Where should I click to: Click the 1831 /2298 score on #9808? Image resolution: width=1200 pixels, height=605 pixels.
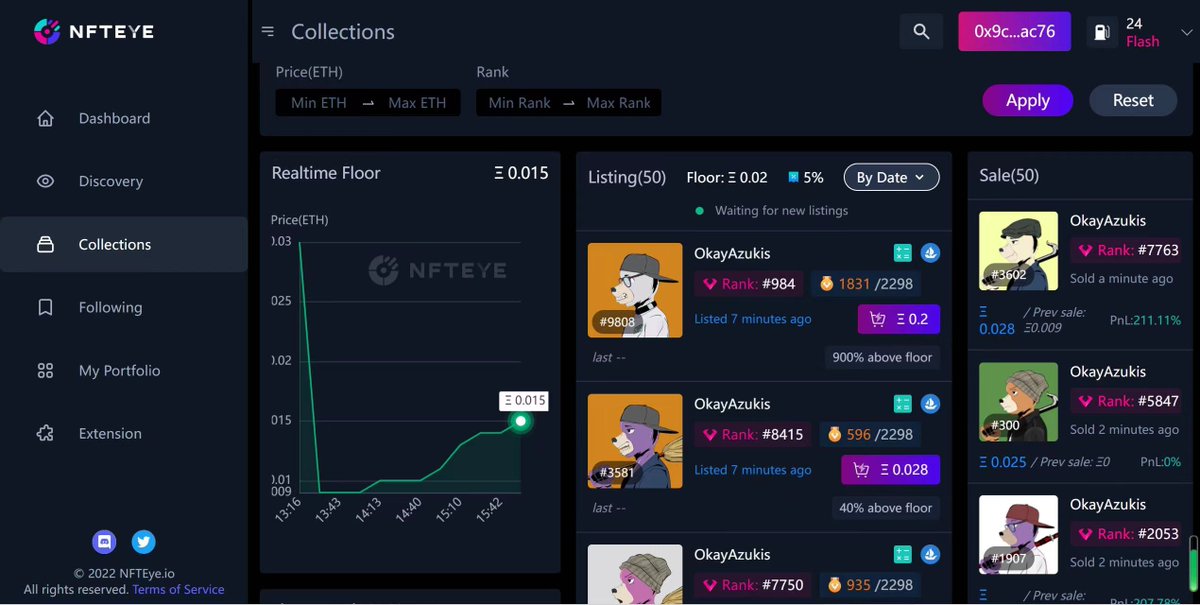pos(866,284)
